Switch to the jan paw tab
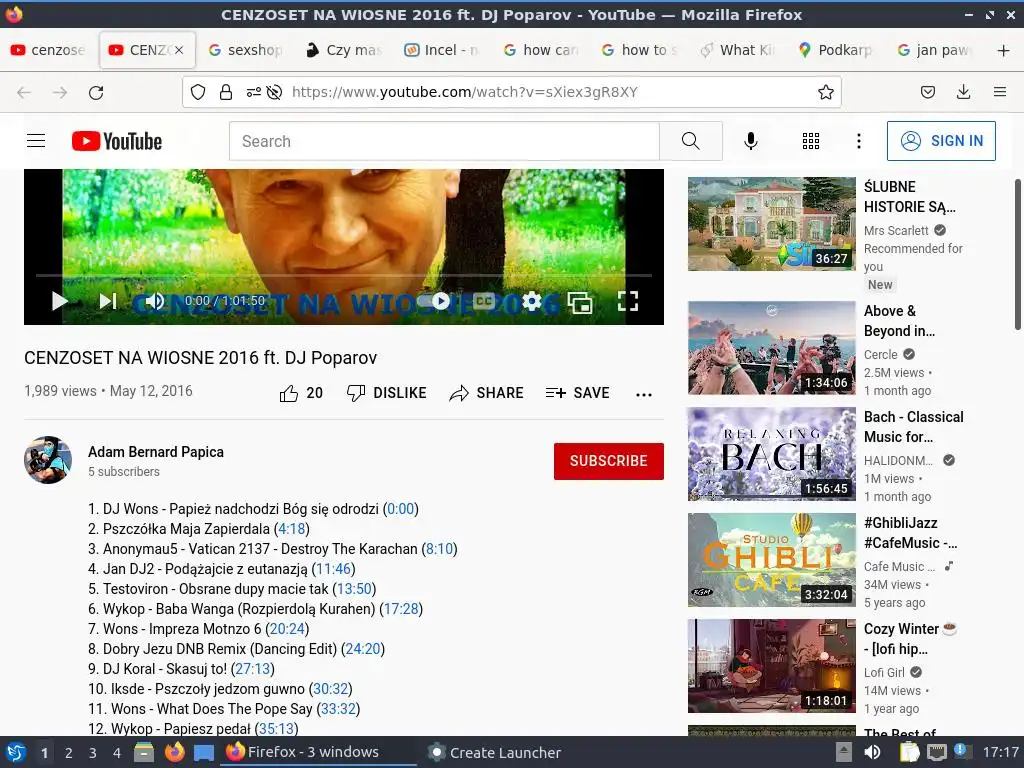 tap(935, 50)
